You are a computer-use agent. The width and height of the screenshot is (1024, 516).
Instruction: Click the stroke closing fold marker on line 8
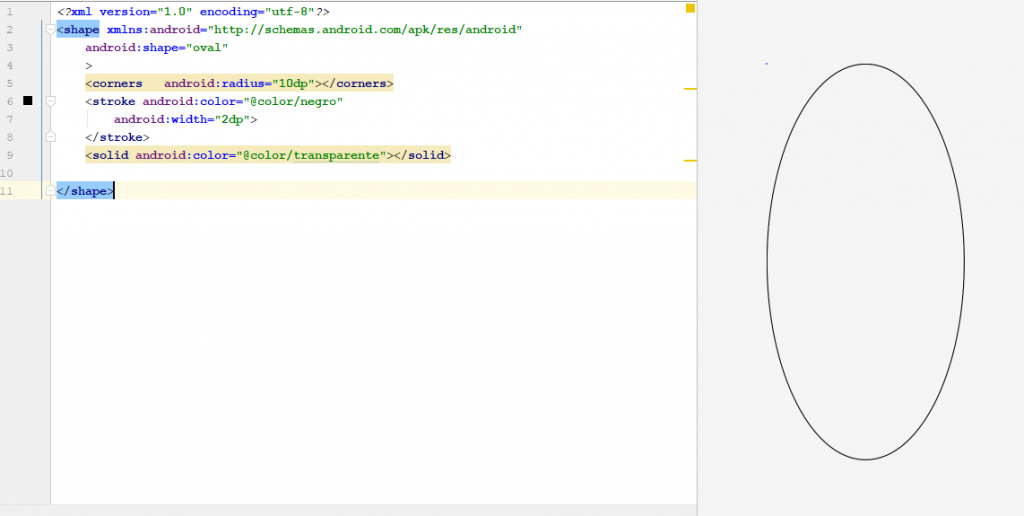[x=51, y=137]
